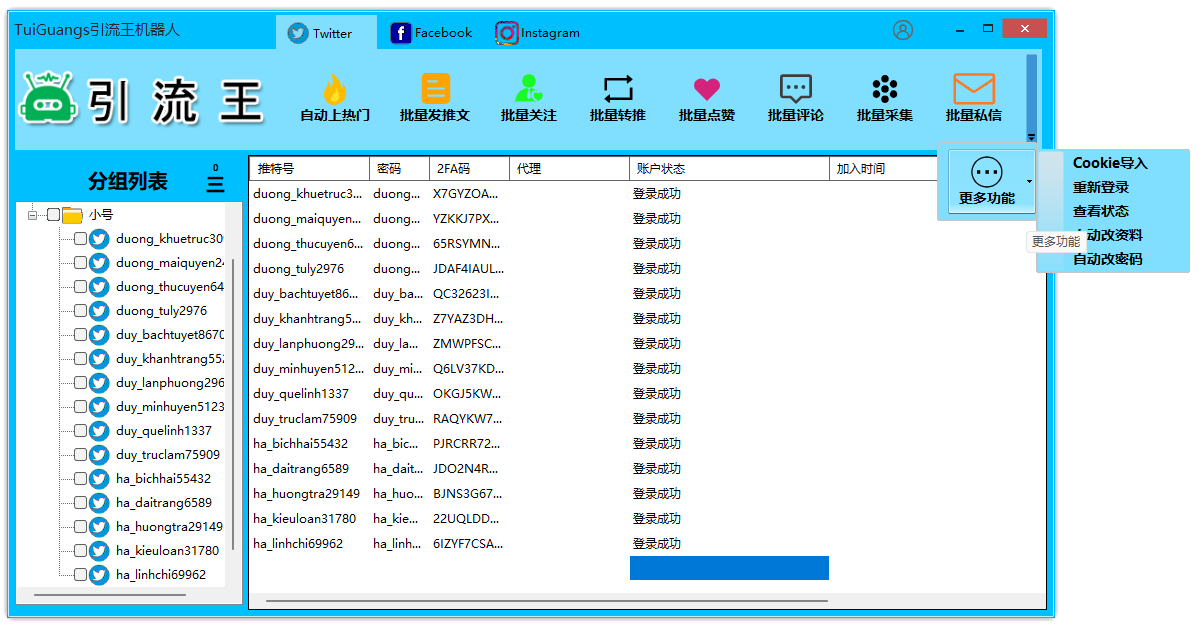
Task: Switch to the Facebook tab
Action: point(431,33)
